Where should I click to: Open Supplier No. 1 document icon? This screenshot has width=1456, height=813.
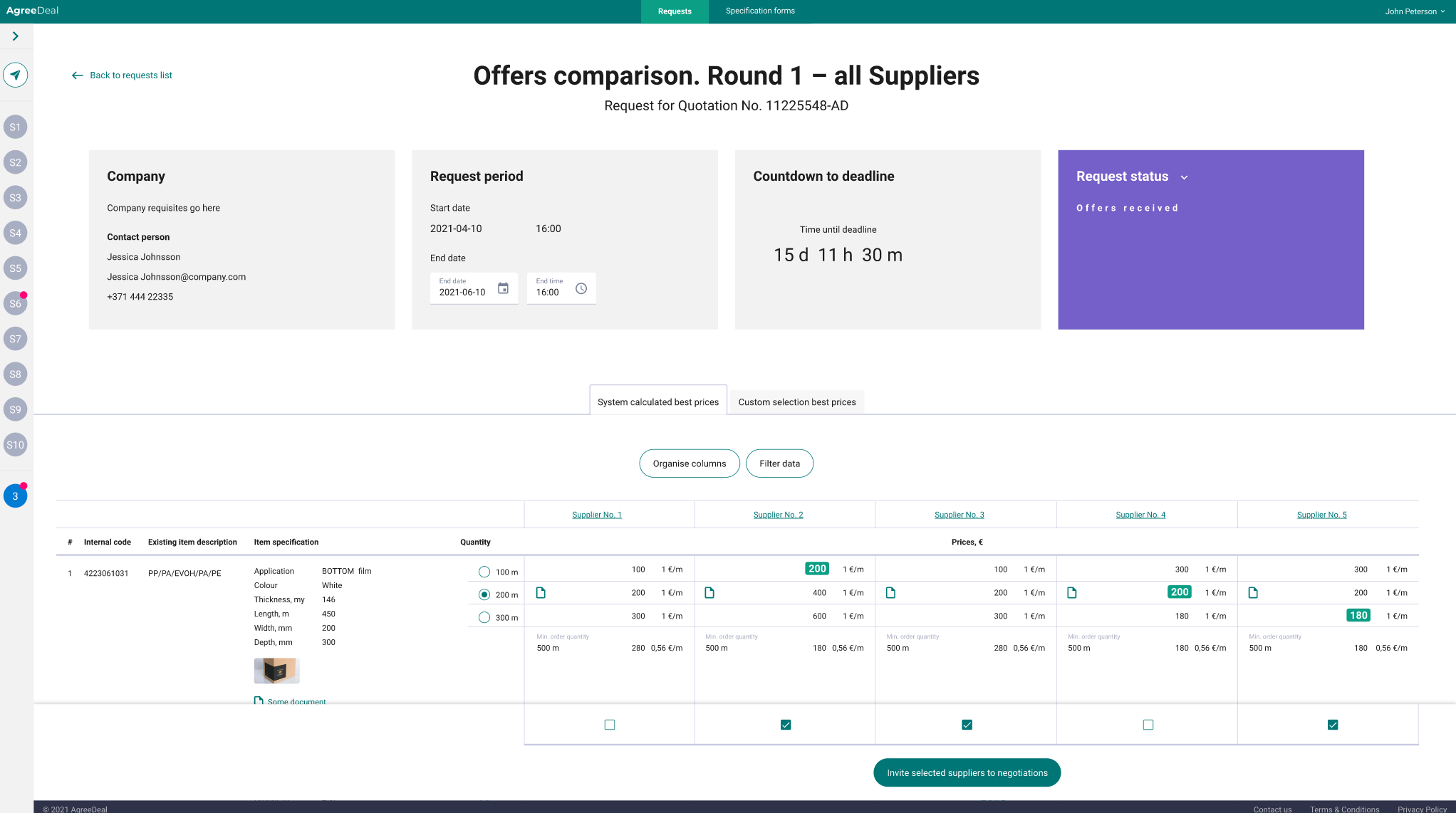tap(541, 593)
